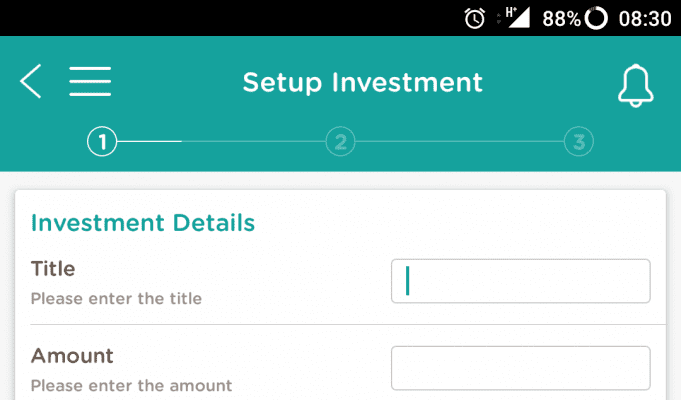Click the progress line between steps 2 and 3

click(460, 142)
